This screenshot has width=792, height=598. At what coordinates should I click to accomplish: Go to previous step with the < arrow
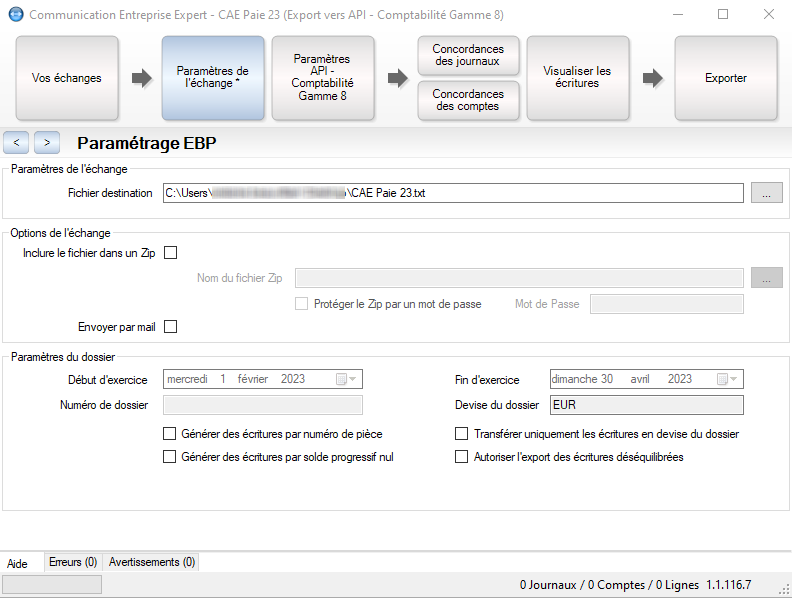coord(16,142)
